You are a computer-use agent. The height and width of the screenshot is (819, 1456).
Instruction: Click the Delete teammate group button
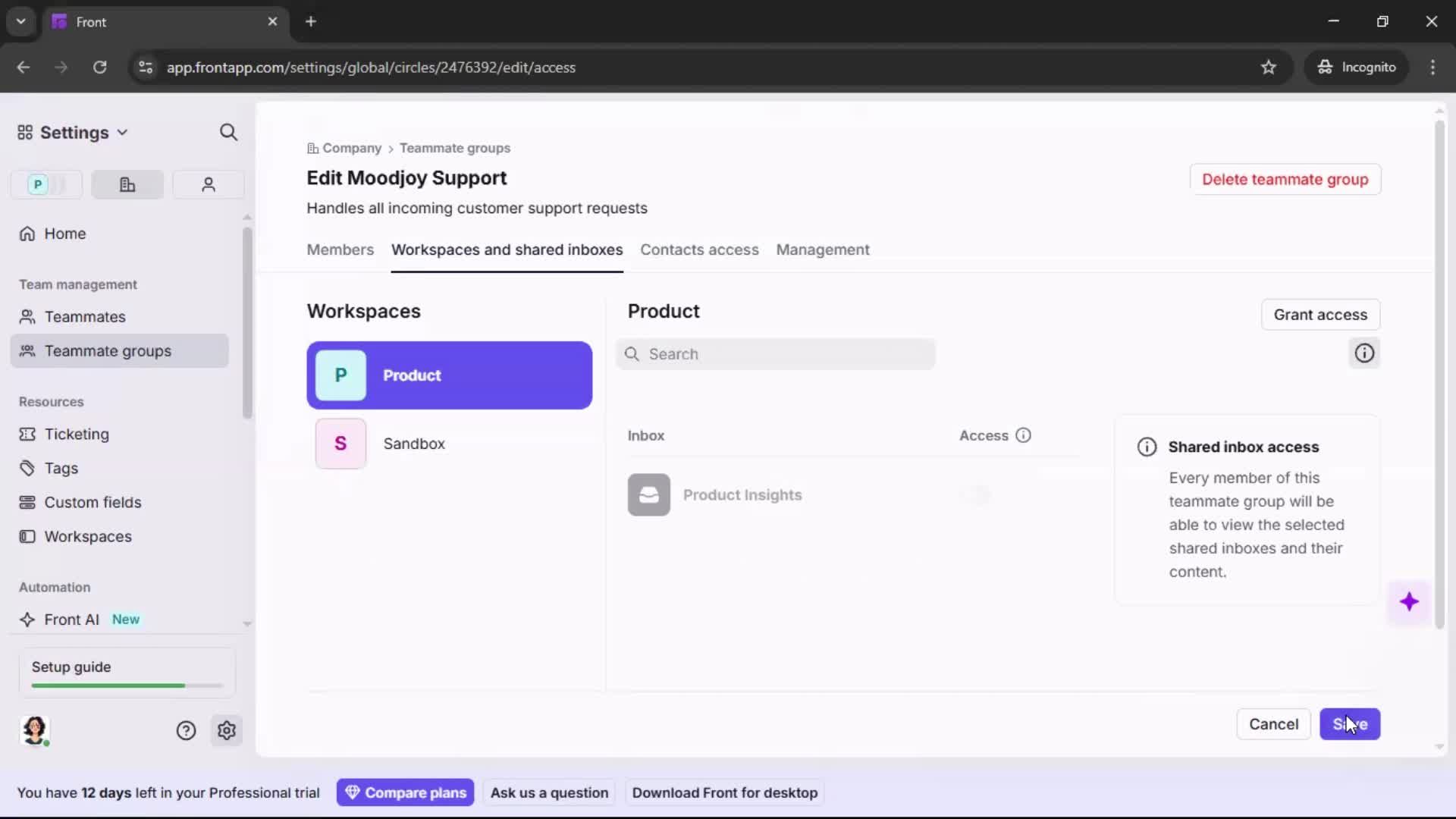click(x=1285, y=179)
